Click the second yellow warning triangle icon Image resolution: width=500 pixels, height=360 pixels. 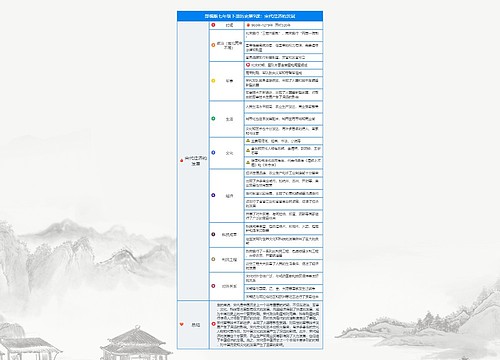point(248,150)
